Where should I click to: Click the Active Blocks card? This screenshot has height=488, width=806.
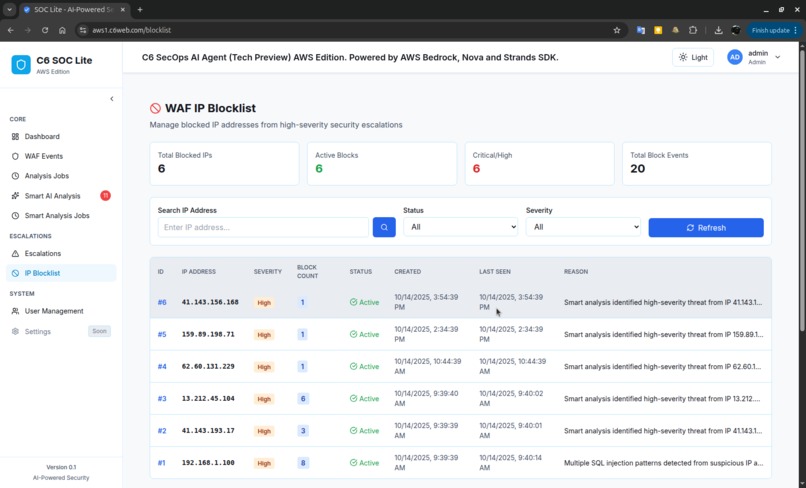(382, 164)
